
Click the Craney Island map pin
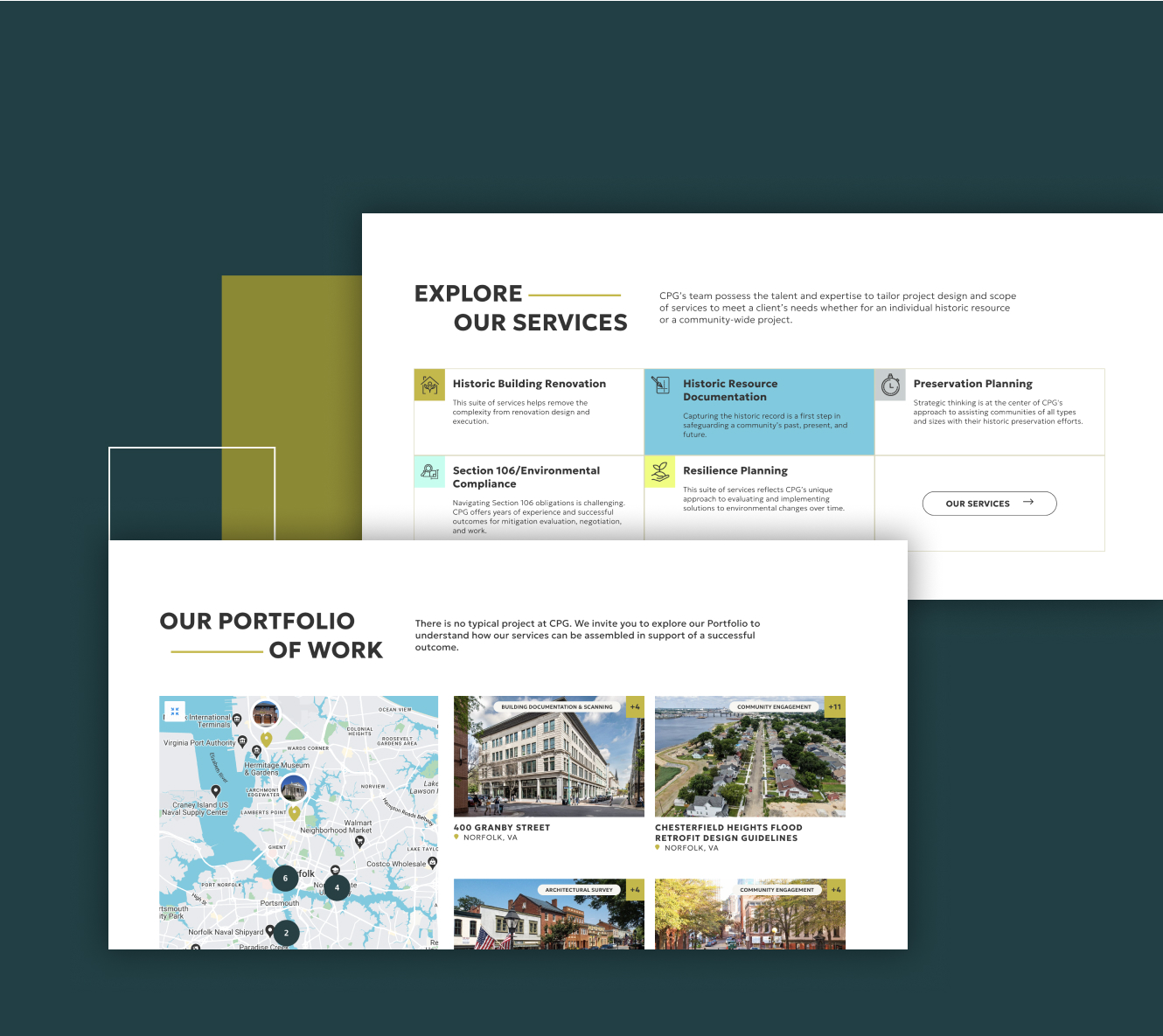point(216,791)
